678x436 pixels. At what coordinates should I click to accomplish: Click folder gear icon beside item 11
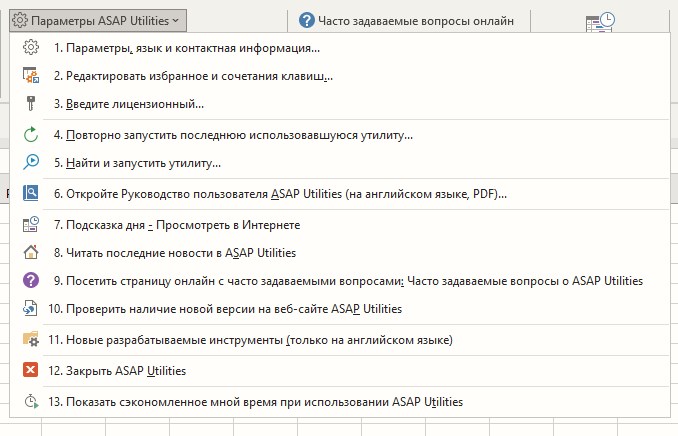(31, 339)
